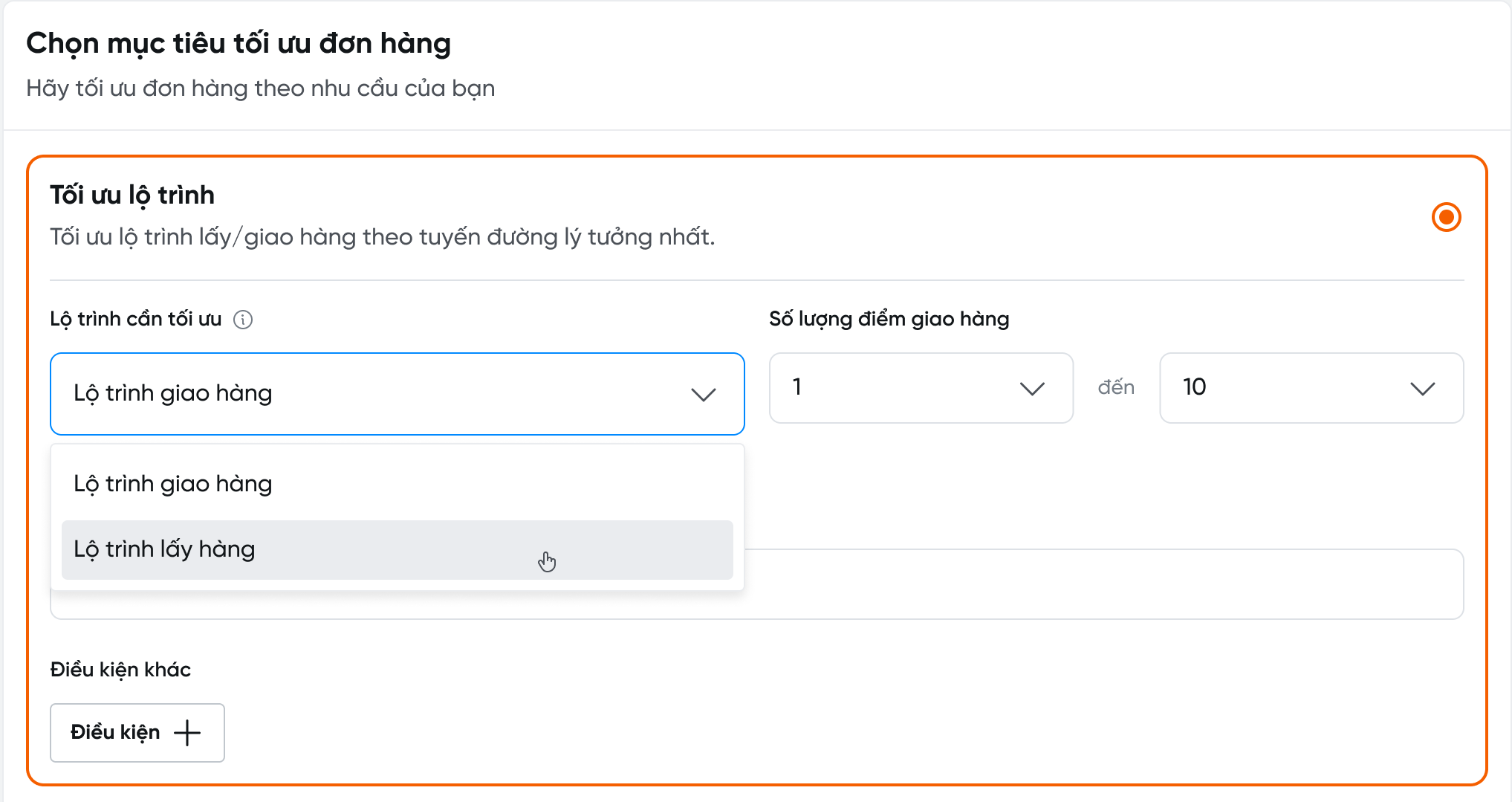
Task: Select the Tối ưu lộ trình radio button
Action: point(1446,217)
